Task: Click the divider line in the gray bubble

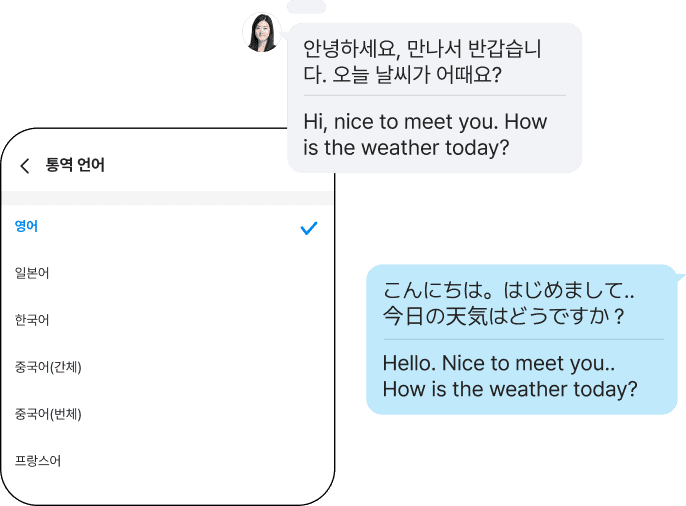Action: click(x=433, y=96)
